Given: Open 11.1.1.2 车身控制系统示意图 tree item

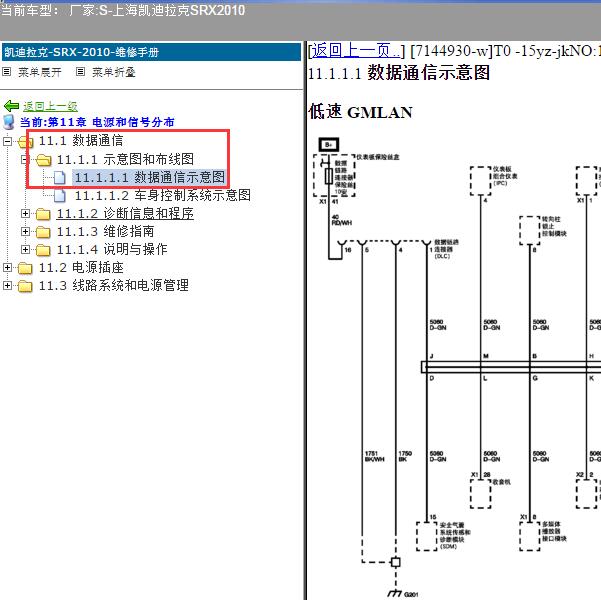Looking at the screenshot, I should (163, 196).
